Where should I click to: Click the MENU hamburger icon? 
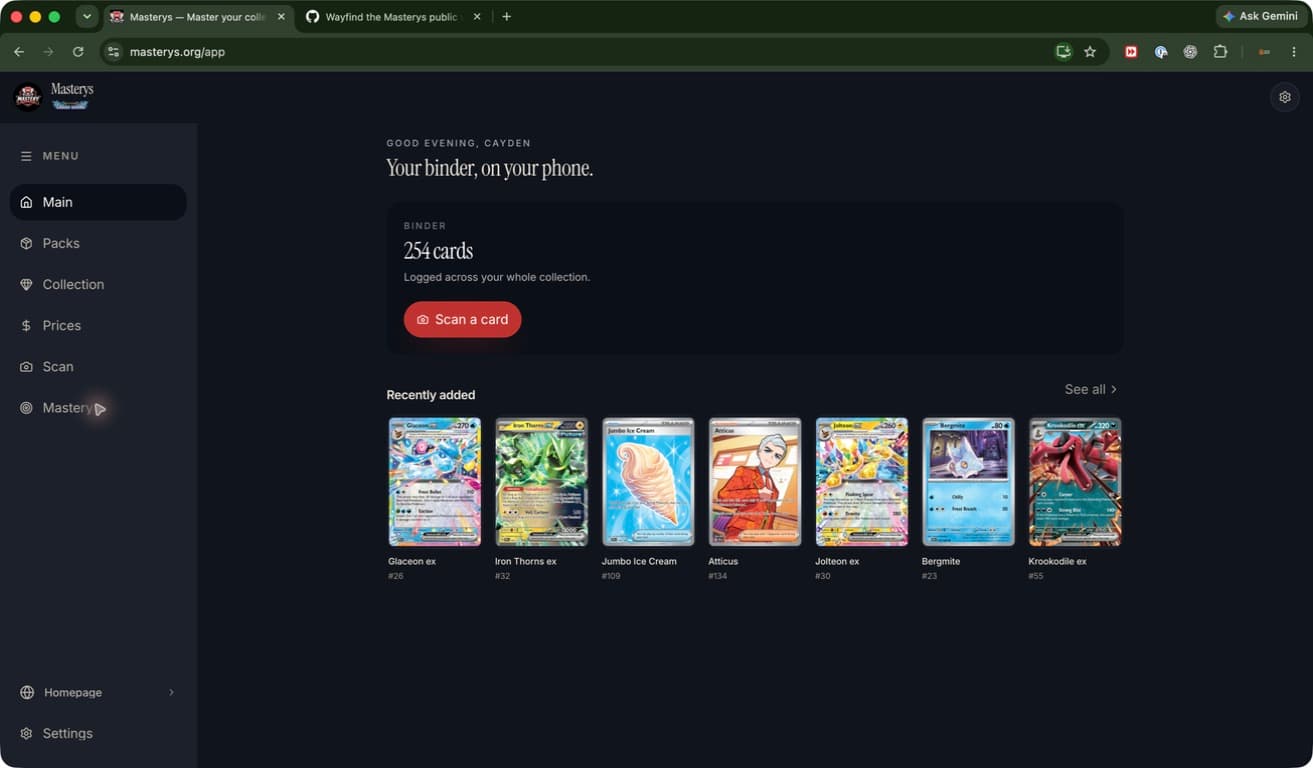point(26,156)
